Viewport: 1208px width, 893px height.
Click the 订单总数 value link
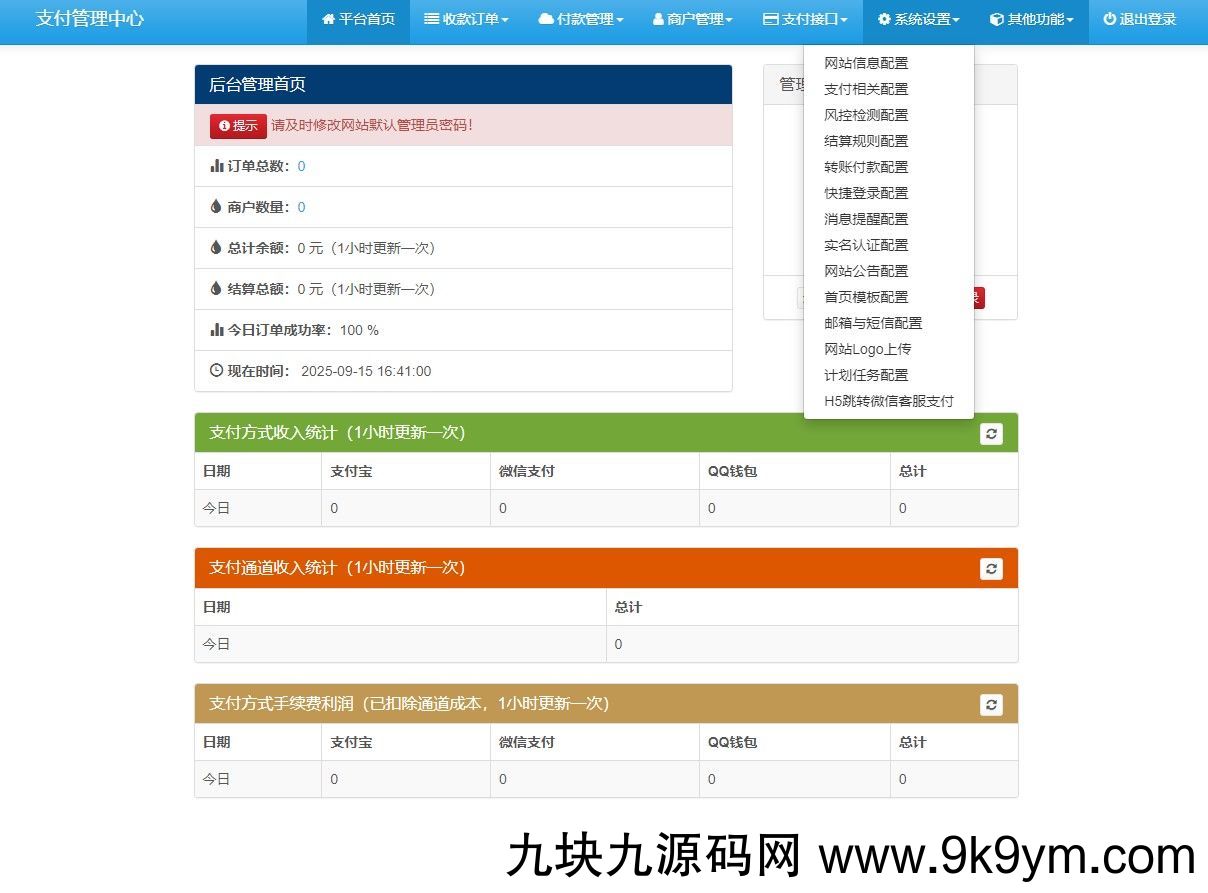(301, 166)
